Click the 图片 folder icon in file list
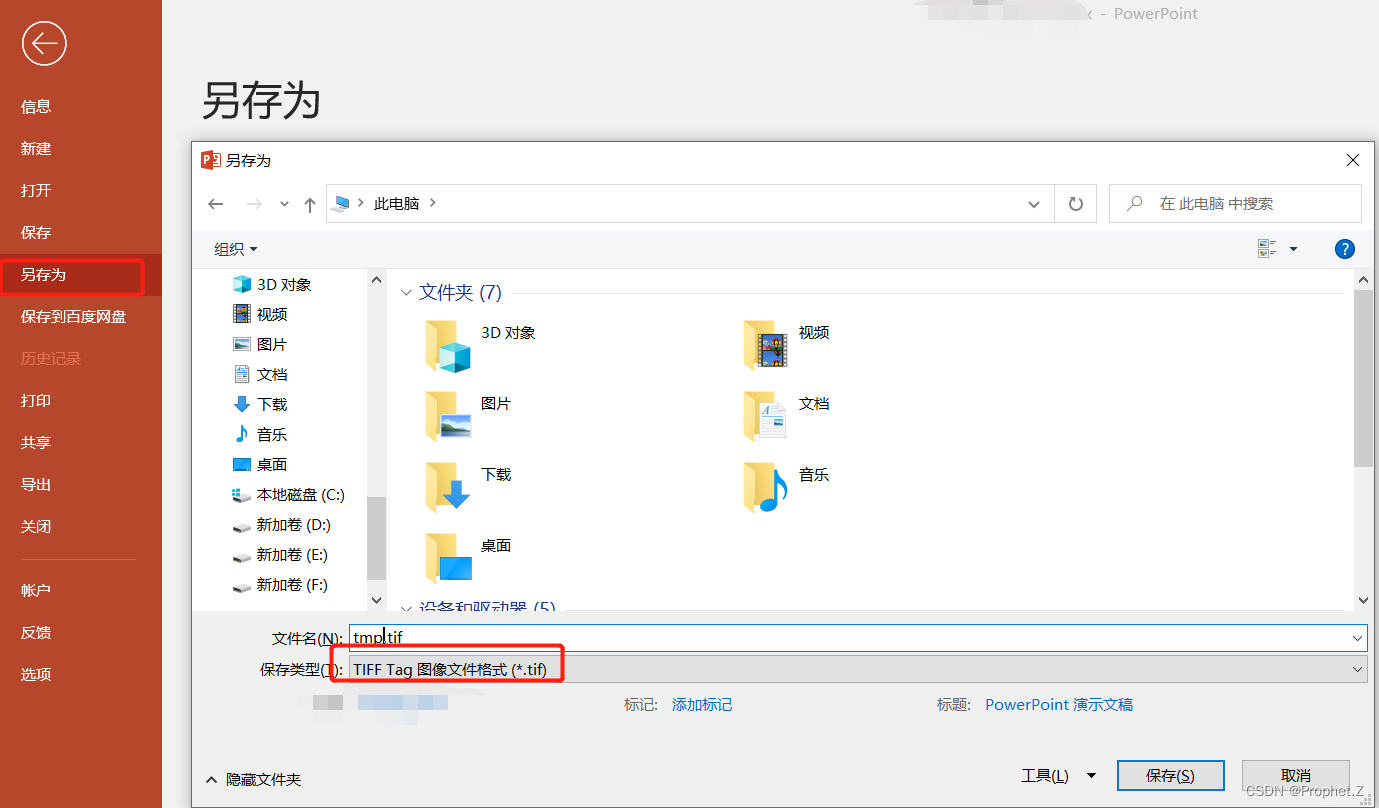This screenshot has width=1379, height=808. click(x=447, y=415)
